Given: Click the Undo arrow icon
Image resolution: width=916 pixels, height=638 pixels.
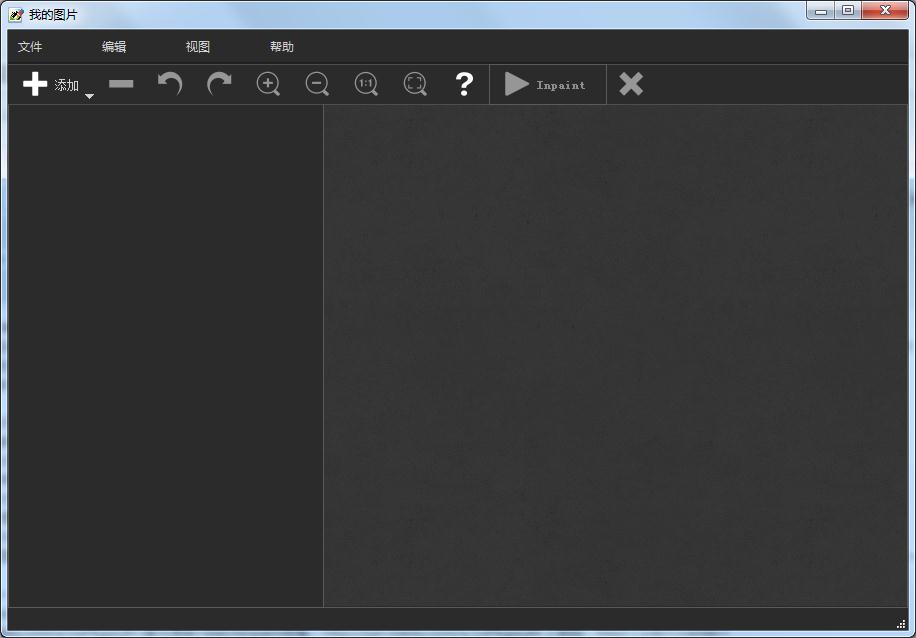Looking at the screenshot, I should (170, 84).
